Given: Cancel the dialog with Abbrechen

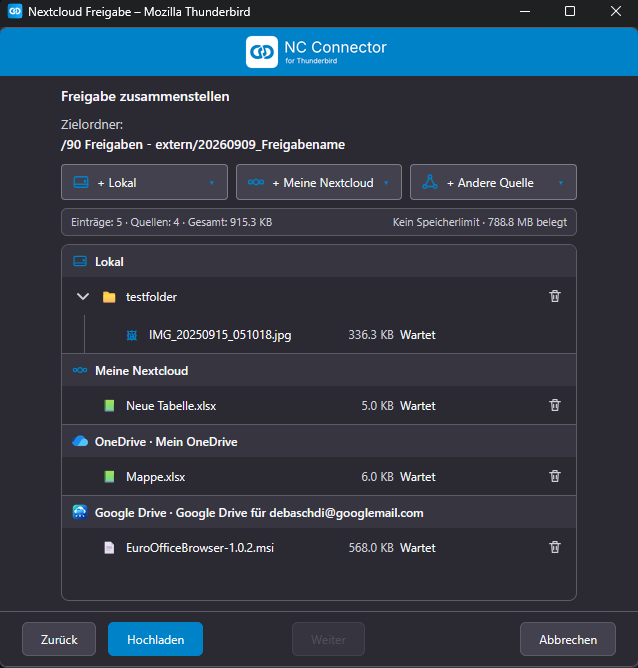Looking at the screenshot, I should click(x=568, y=639).
